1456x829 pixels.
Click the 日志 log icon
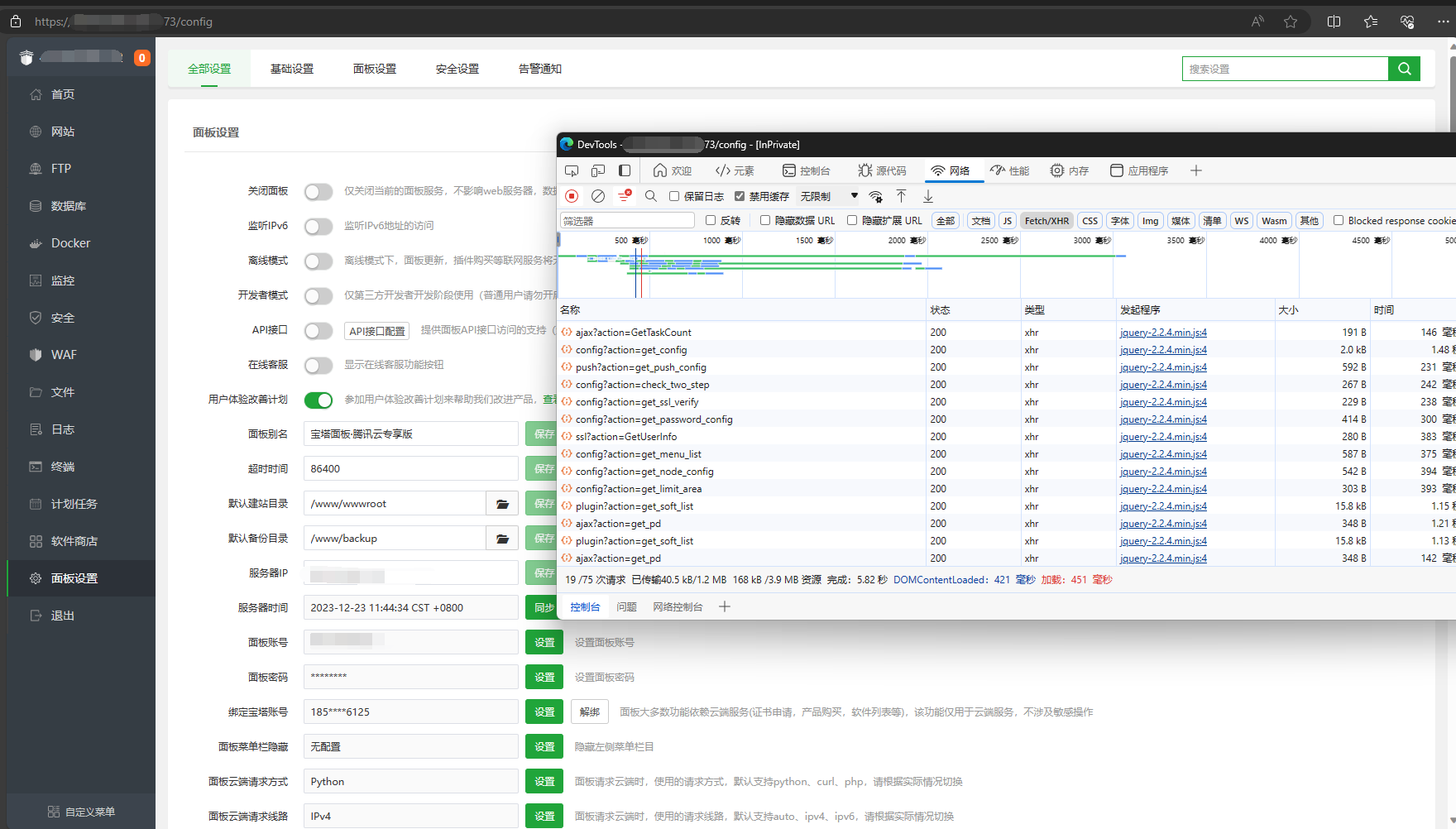(x=36, y=429)
